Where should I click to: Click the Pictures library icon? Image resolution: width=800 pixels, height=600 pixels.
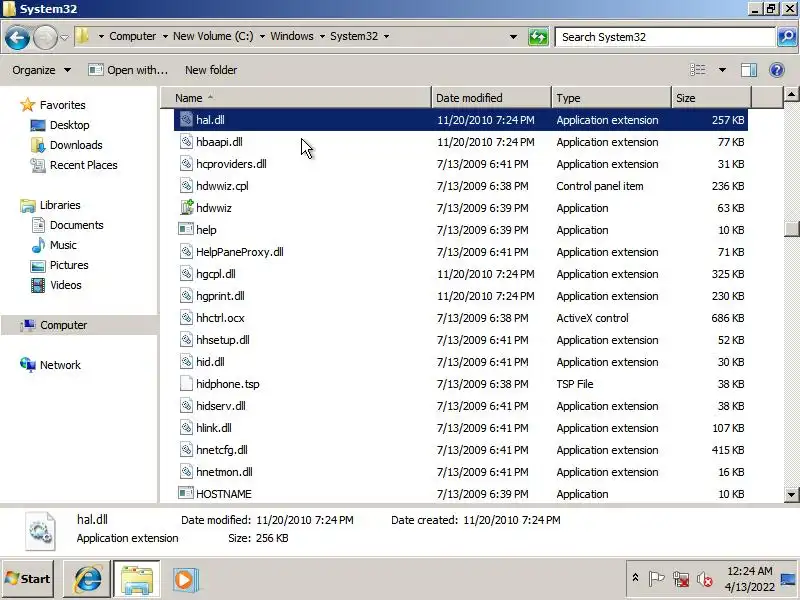[38, 265]
